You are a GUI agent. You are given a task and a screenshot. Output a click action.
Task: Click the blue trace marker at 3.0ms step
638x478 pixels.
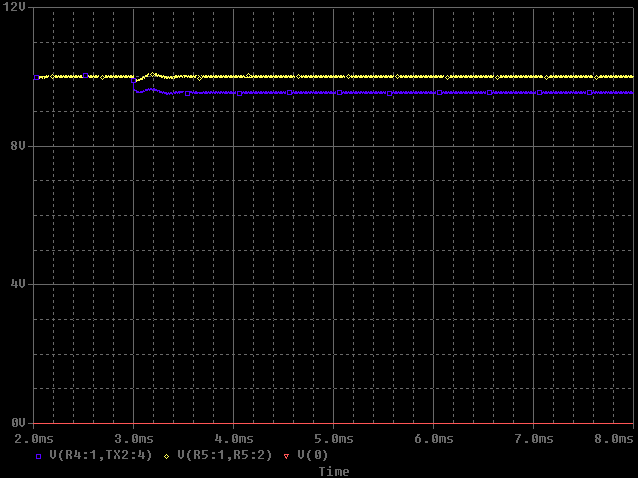(x=133, y=81)
